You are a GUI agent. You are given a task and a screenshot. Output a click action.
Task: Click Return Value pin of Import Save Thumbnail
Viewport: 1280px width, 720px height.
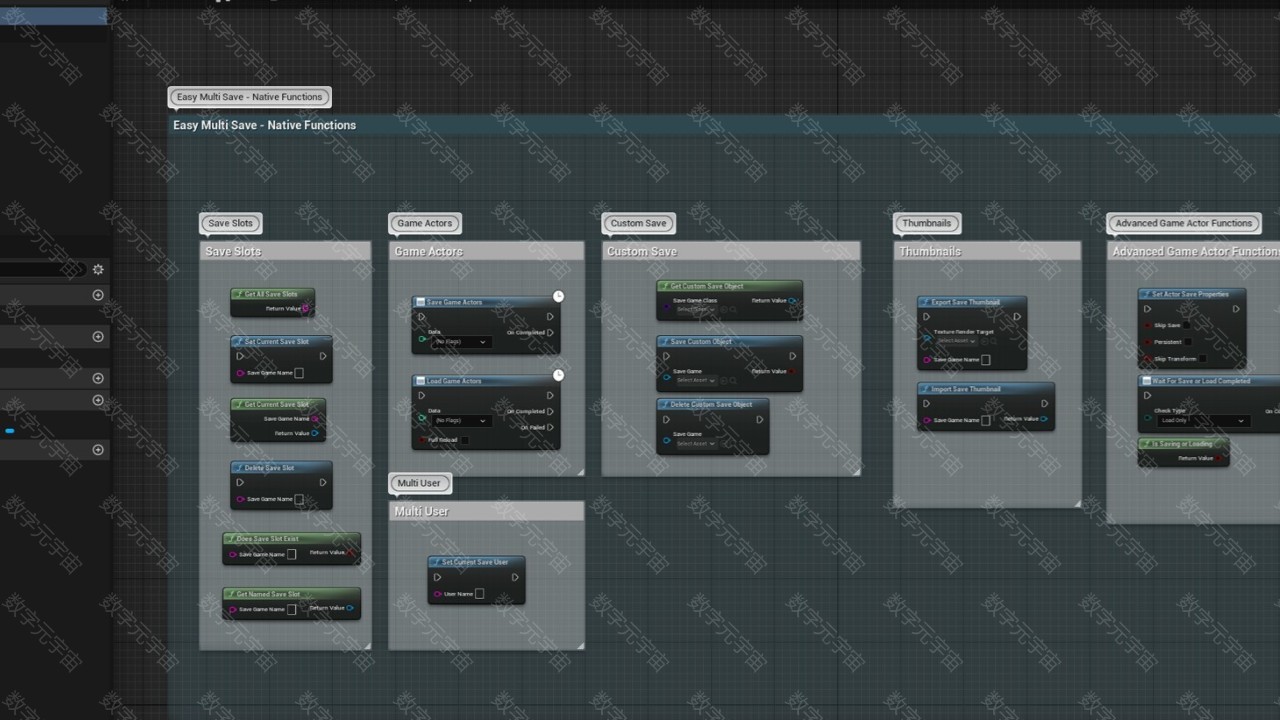pos(1044,419)
